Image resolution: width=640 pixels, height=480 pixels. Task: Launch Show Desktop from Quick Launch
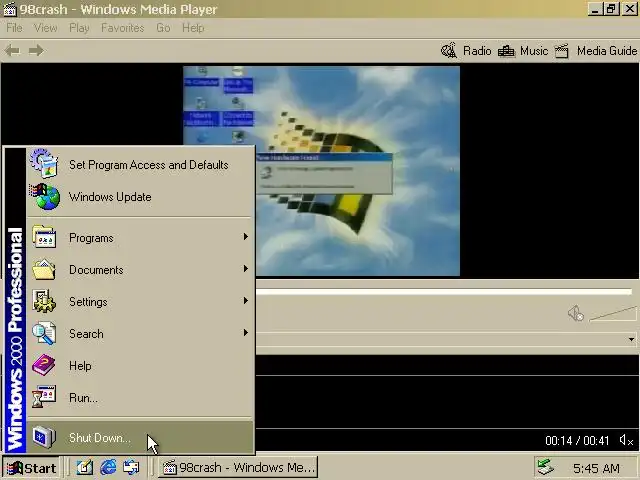[x=84, y=467]
